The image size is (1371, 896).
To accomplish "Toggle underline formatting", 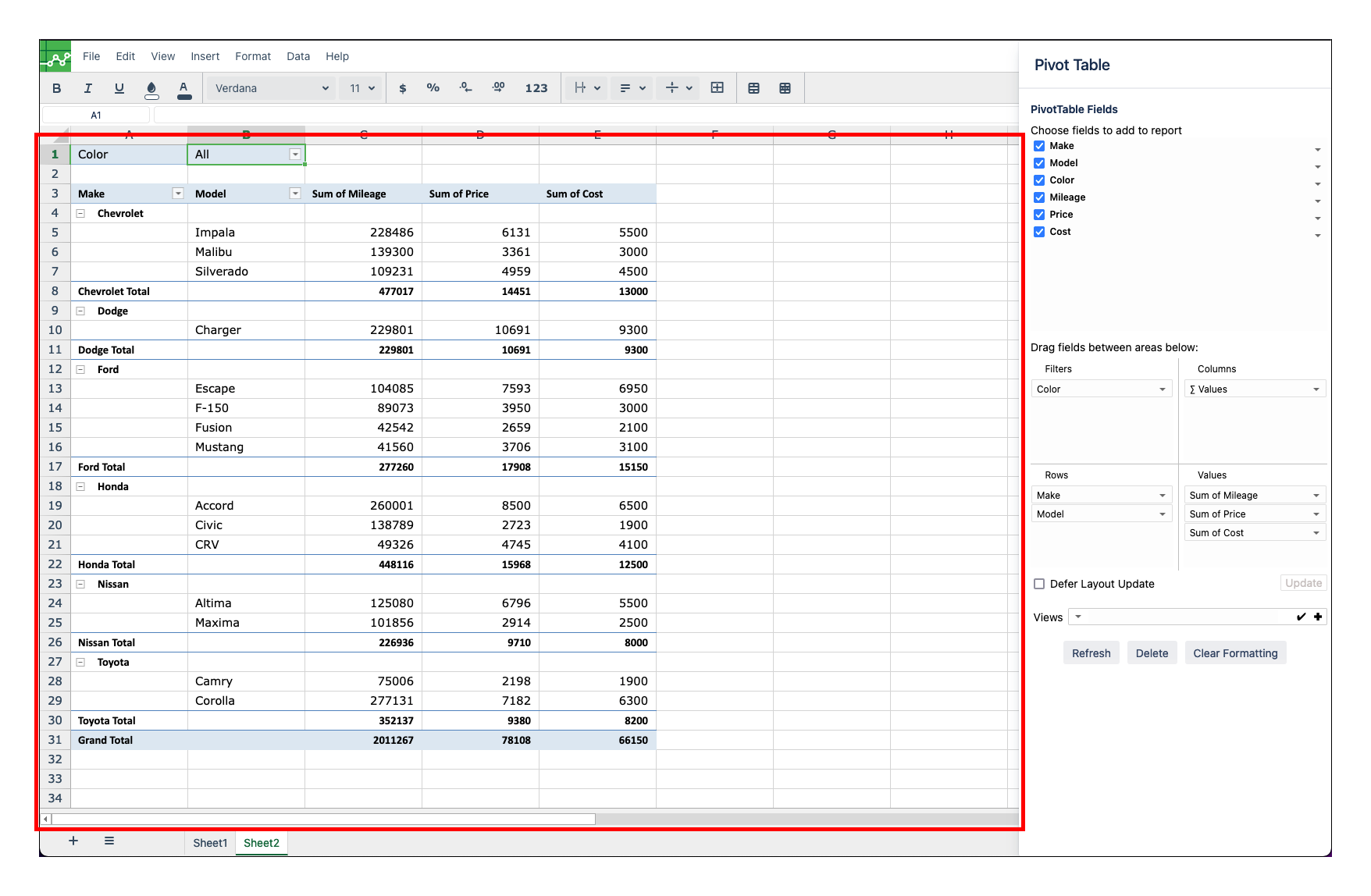I will pyautogui.click(x=119, y=87).
